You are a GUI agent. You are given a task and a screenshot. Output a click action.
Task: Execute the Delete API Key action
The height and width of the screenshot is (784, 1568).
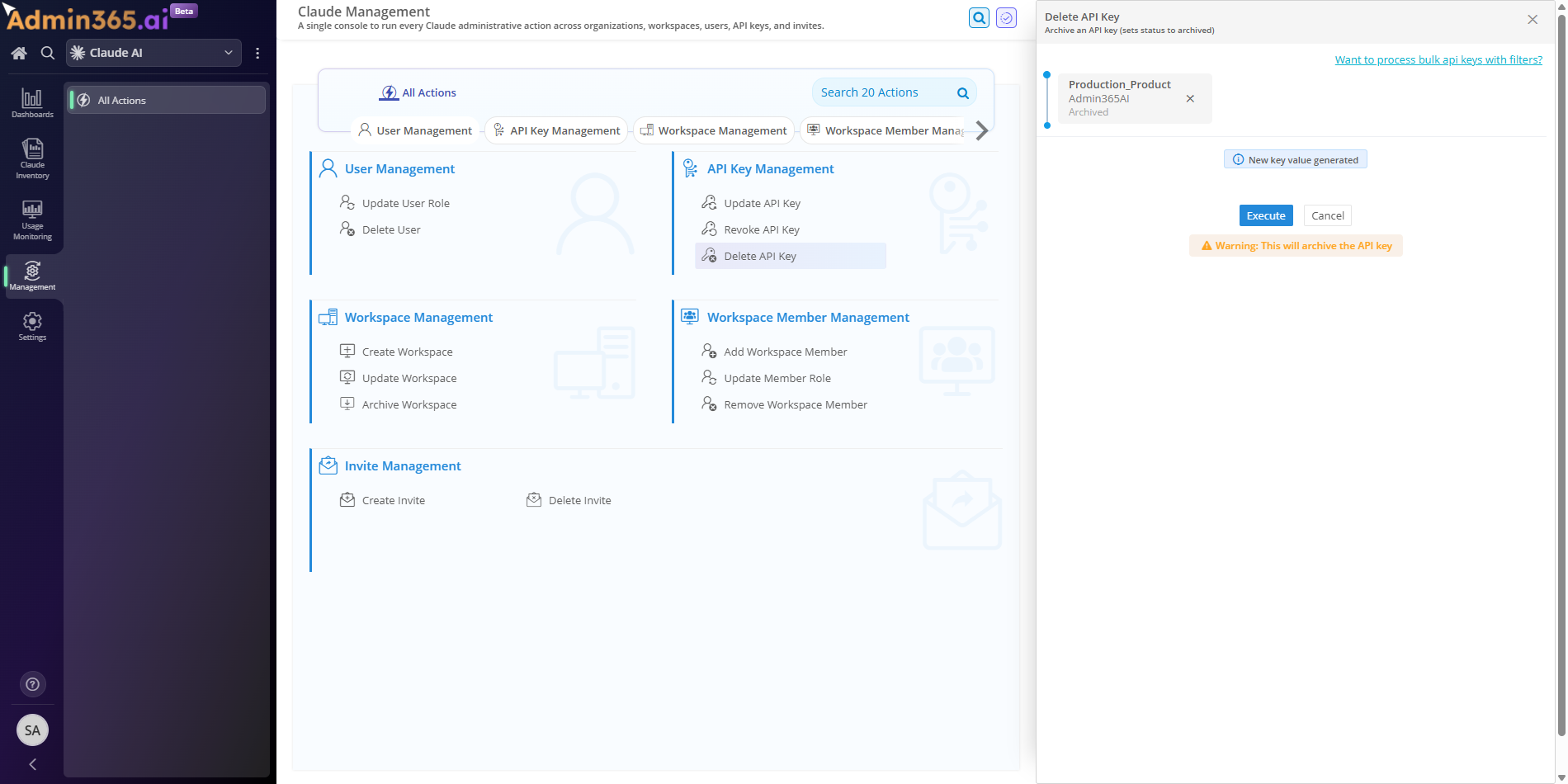coord(1266,215)
